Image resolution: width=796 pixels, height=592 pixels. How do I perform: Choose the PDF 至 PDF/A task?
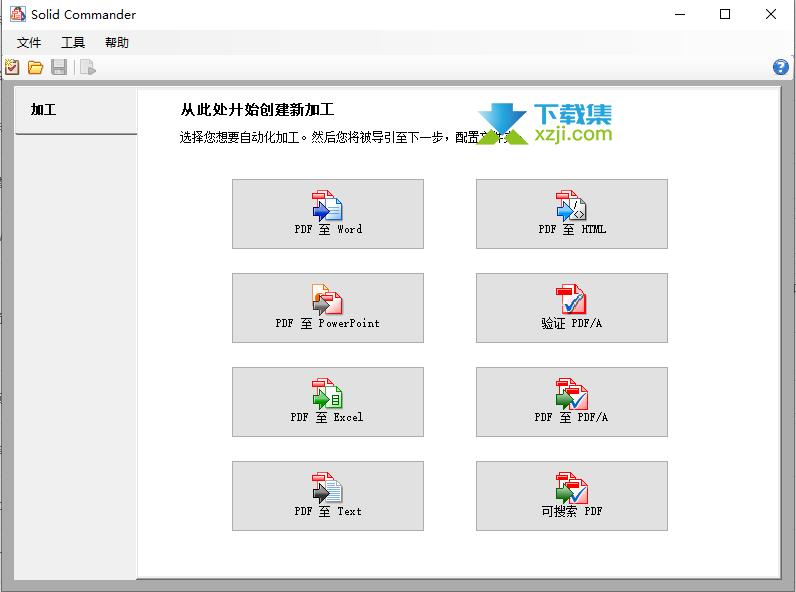point(572,402)
